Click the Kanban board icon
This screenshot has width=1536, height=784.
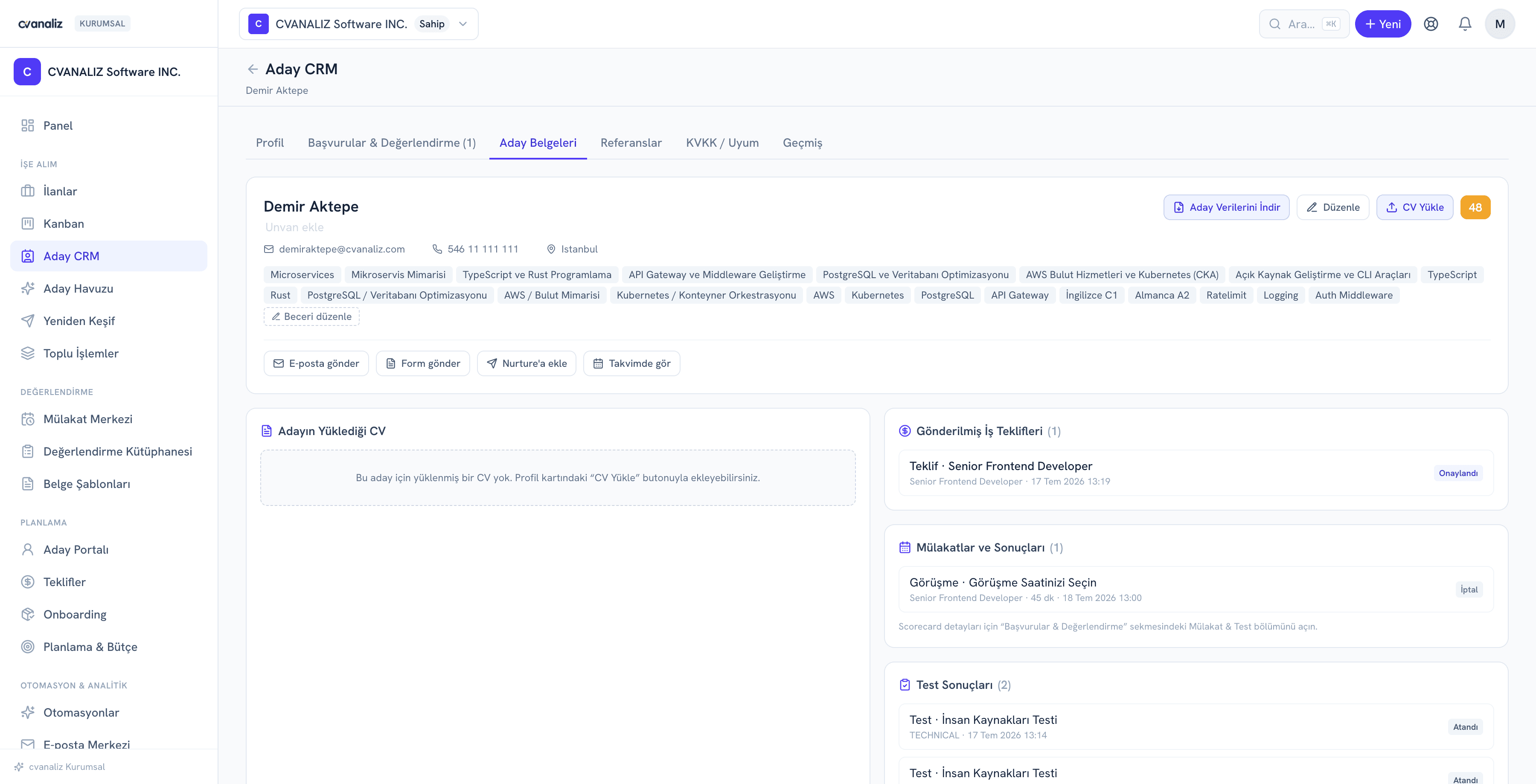point(27,224)
